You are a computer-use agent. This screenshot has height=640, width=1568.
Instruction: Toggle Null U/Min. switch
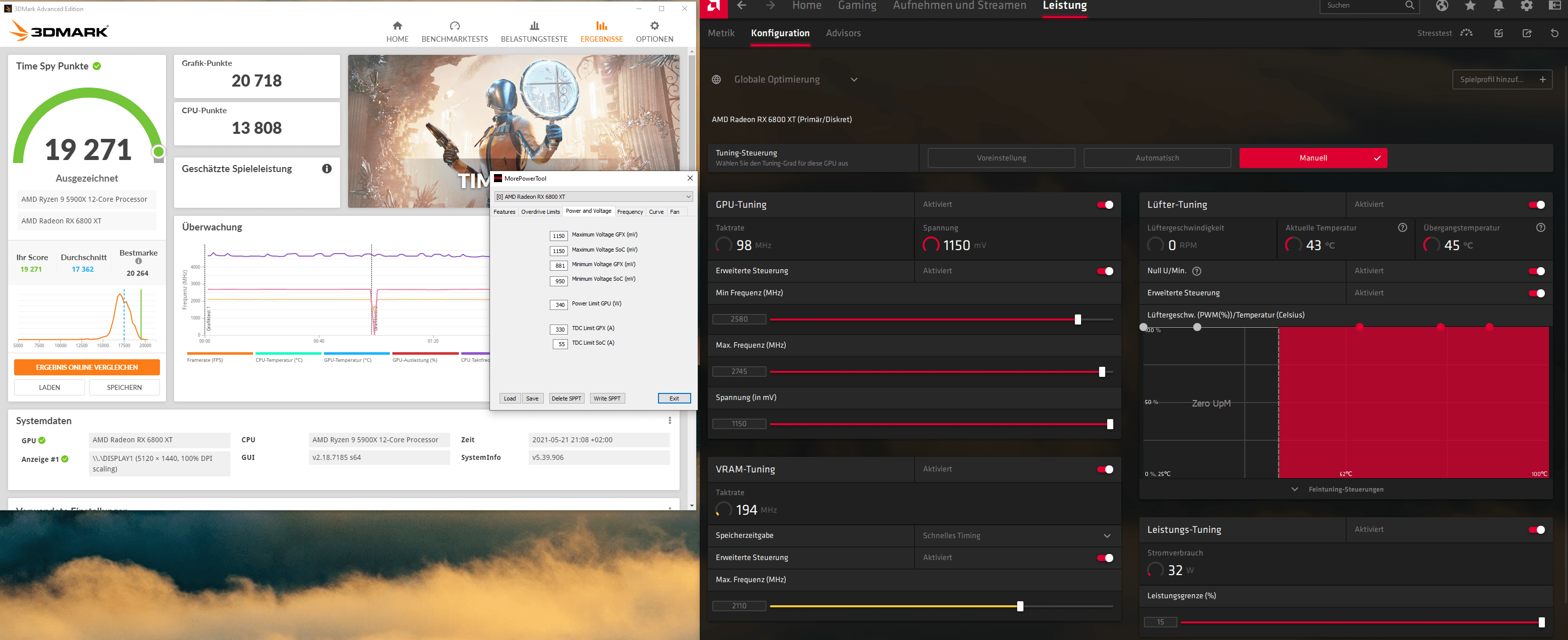[1536, 271]
